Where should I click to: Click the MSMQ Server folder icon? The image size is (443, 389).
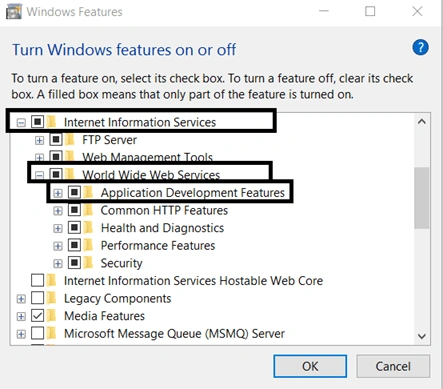click(x=51, y=333)
